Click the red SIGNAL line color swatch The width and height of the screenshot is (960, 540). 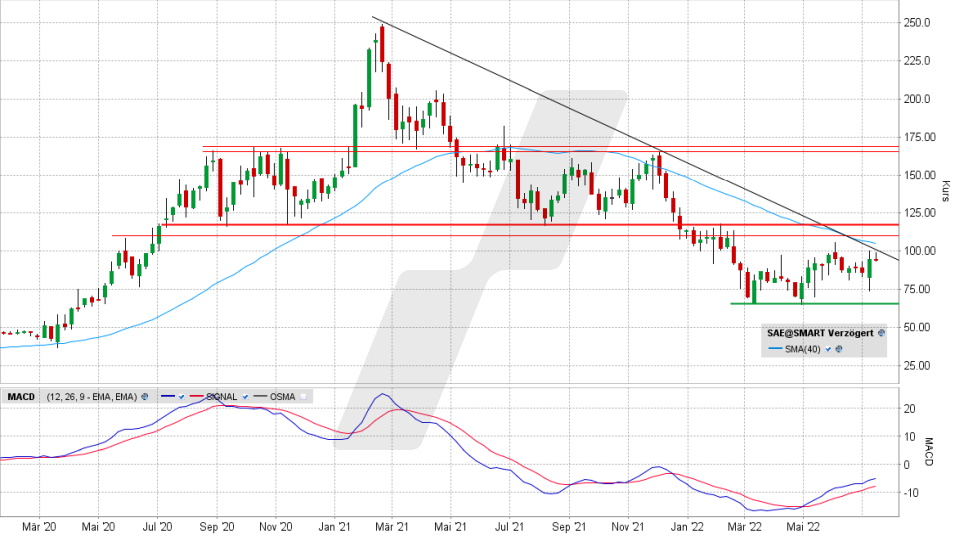point(197,396)
